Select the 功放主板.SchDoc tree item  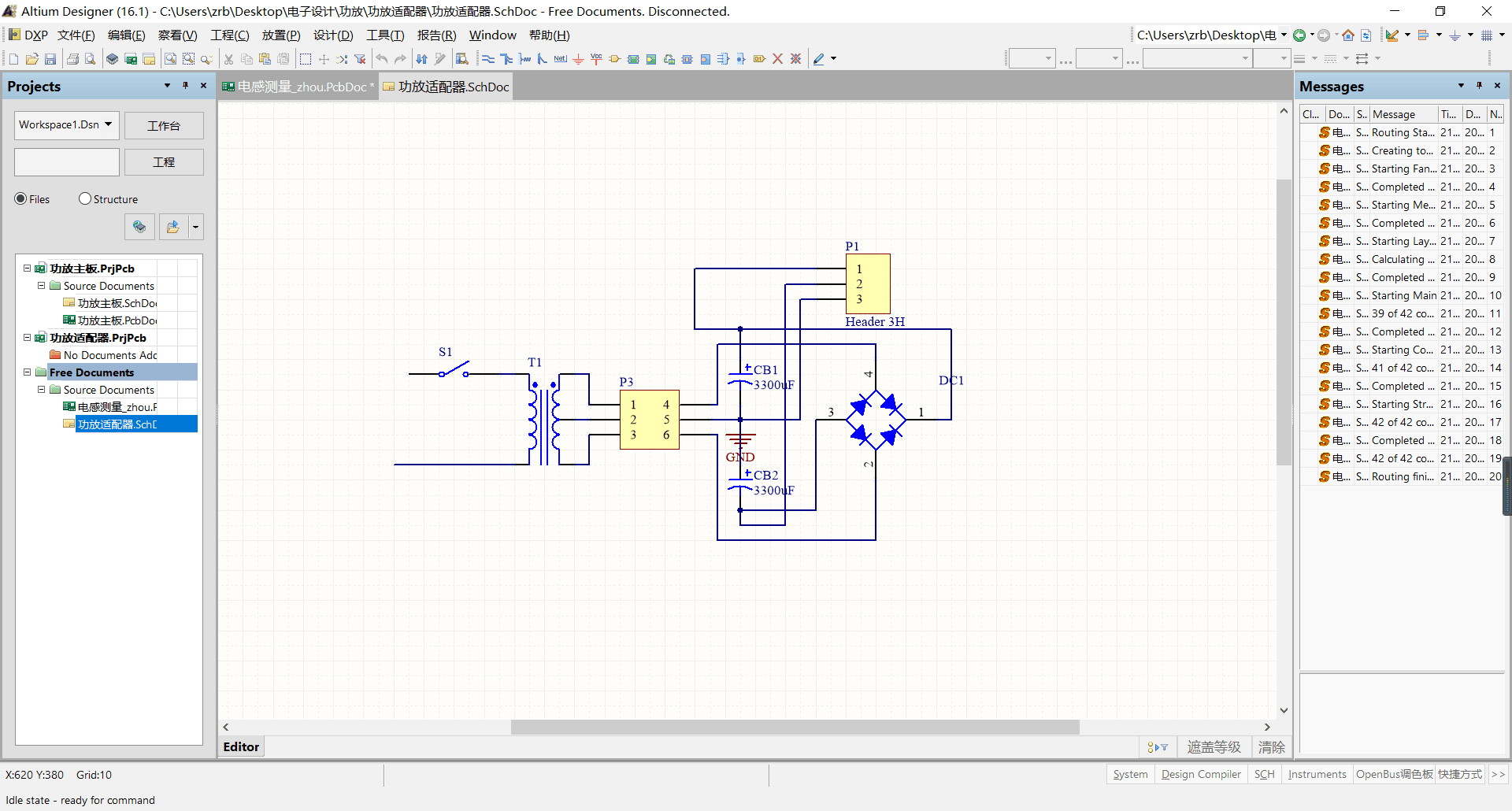coord(110,303)
